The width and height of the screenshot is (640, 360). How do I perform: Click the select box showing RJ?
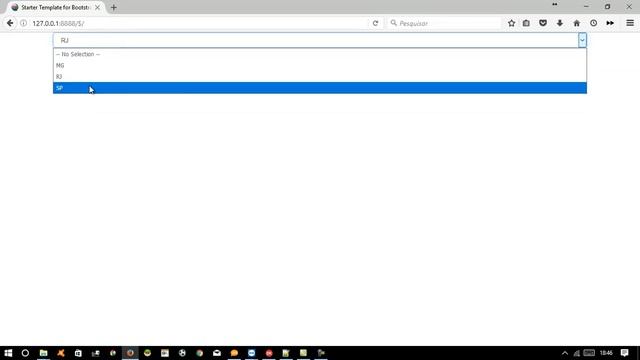[x=320, y=40]
